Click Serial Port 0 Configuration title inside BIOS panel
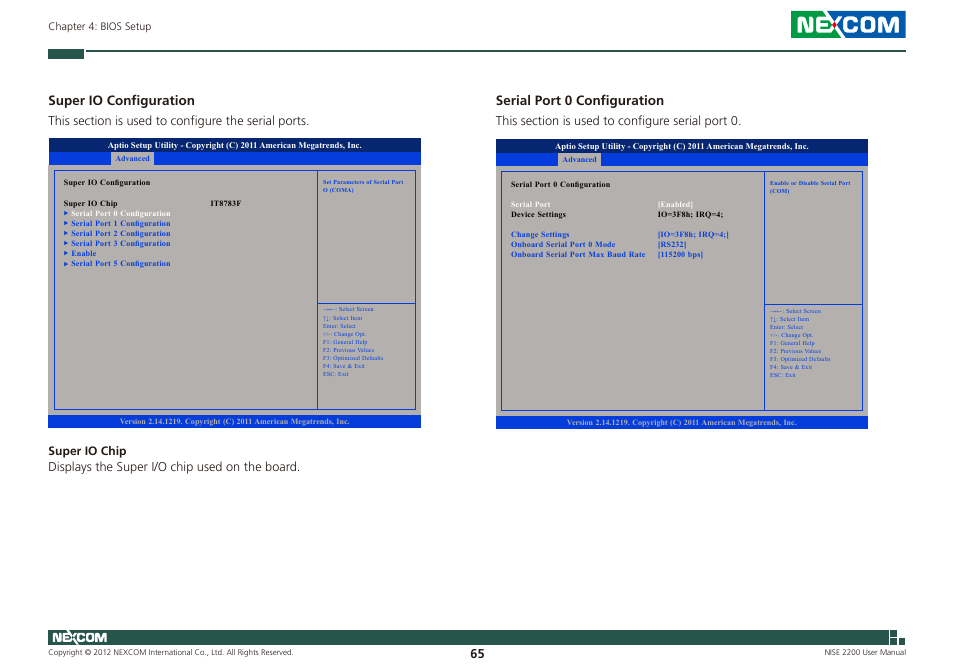954x672 pixels. tap(560, 184)
